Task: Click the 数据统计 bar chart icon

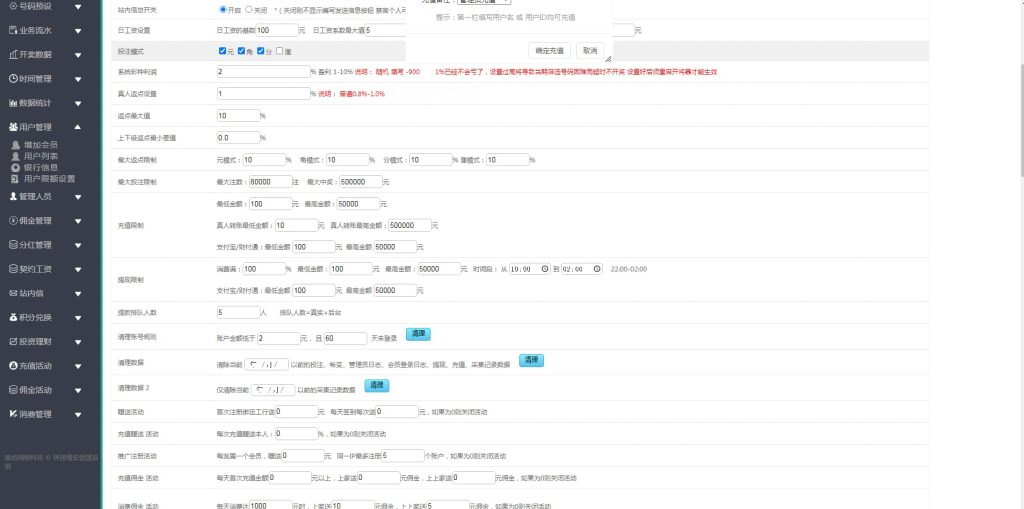Action: 14,103
